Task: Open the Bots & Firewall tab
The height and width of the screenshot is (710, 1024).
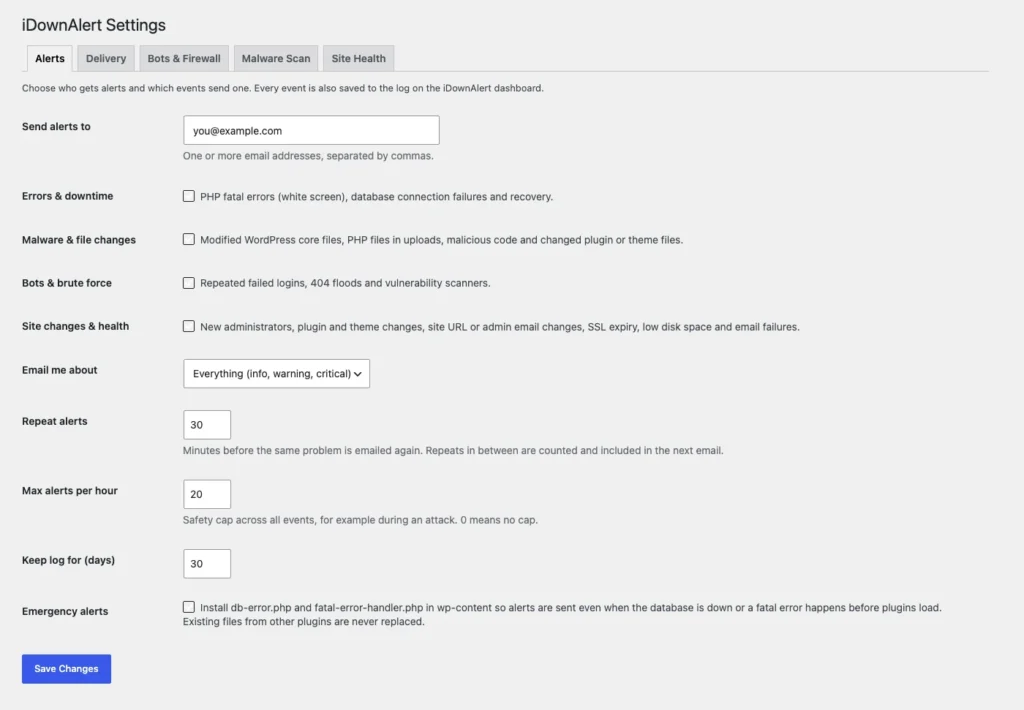Action: click(184, 58)
